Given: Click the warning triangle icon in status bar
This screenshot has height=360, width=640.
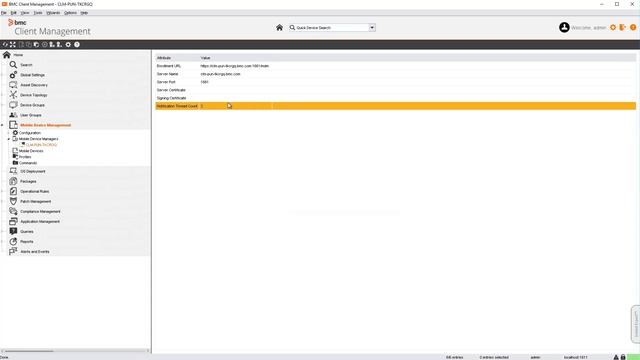Looking at the screenshot, I should click(x=616, y=357).
